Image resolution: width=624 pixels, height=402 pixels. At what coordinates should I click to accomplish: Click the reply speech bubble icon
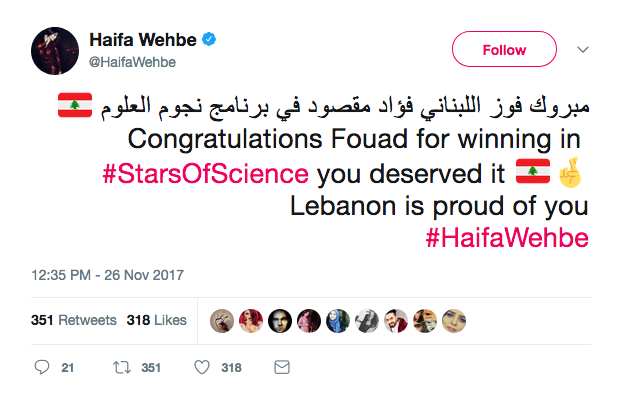42,368
